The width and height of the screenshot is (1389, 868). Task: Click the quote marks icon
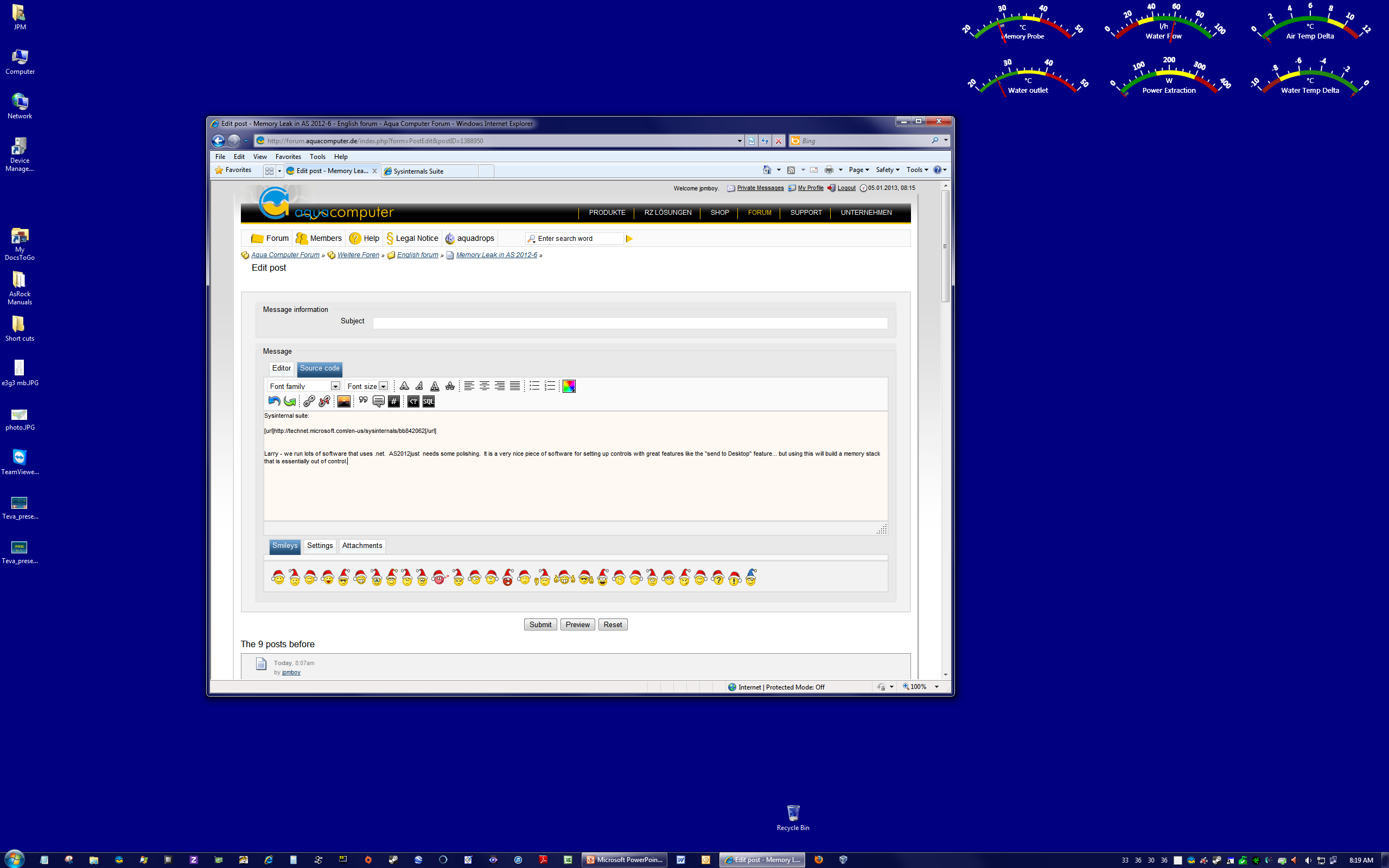pyautogui.click(x=363, y=401)
